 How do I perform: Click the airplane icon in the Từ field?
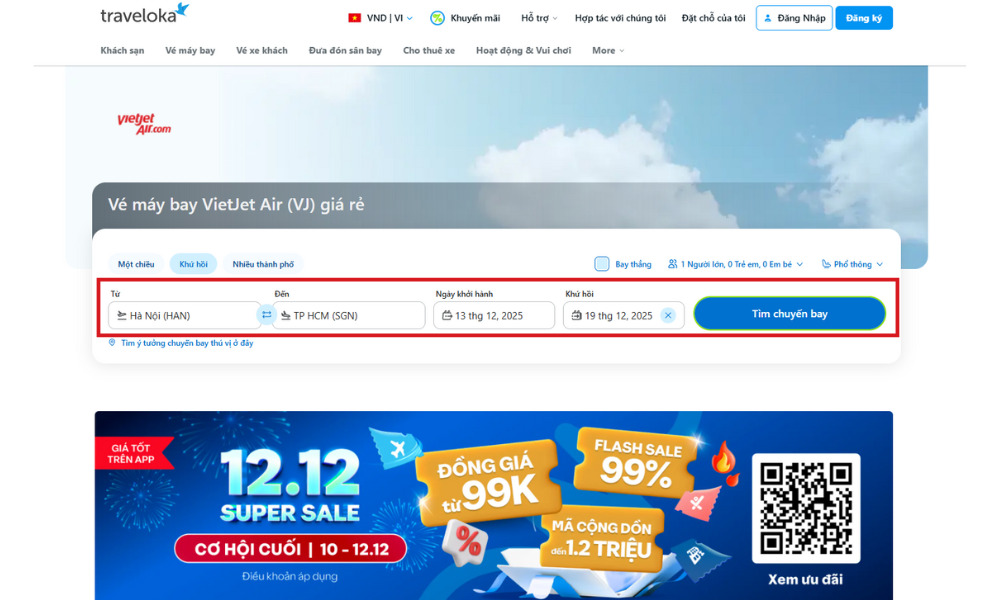point(122,314)
